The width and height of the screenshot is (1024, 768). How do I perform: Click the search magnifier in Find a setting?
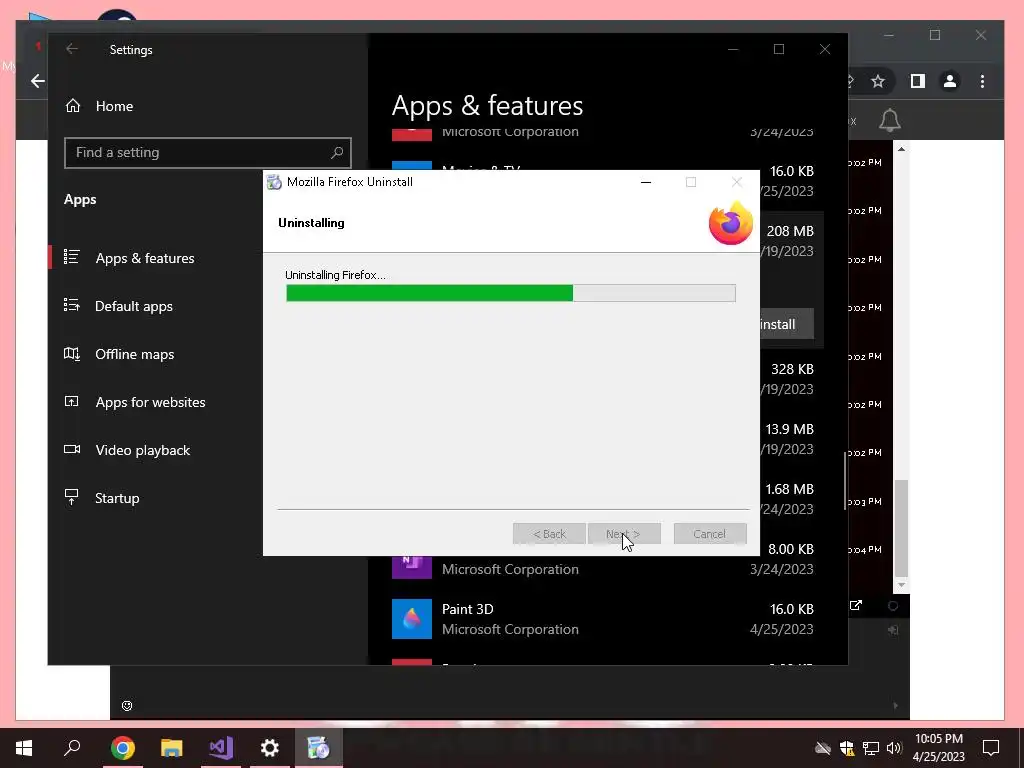tap(337, 153)
